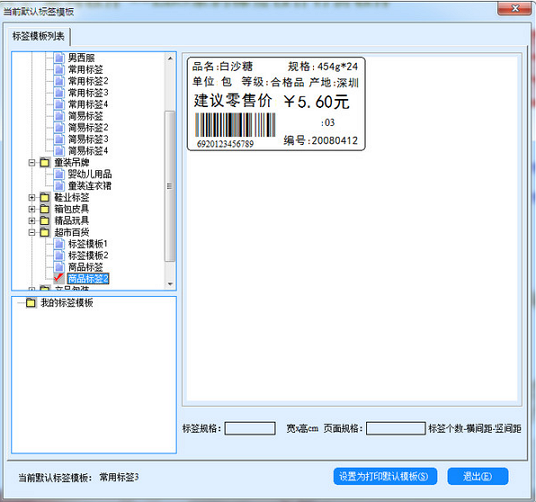Select the 常用标签4 template name

[x=88, y=104]
